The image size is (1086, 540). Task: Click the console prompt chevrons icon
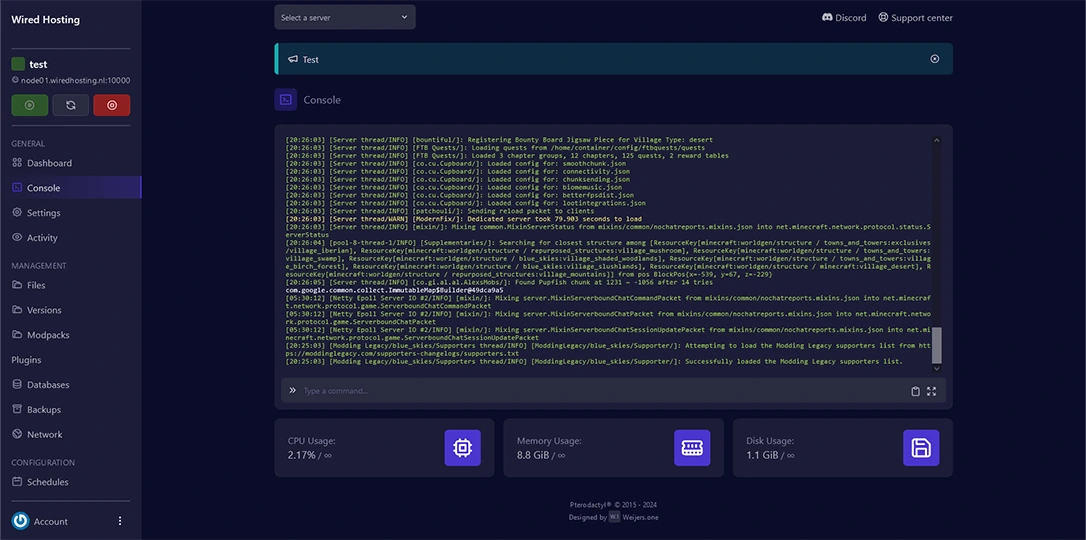tap(292, 390)
